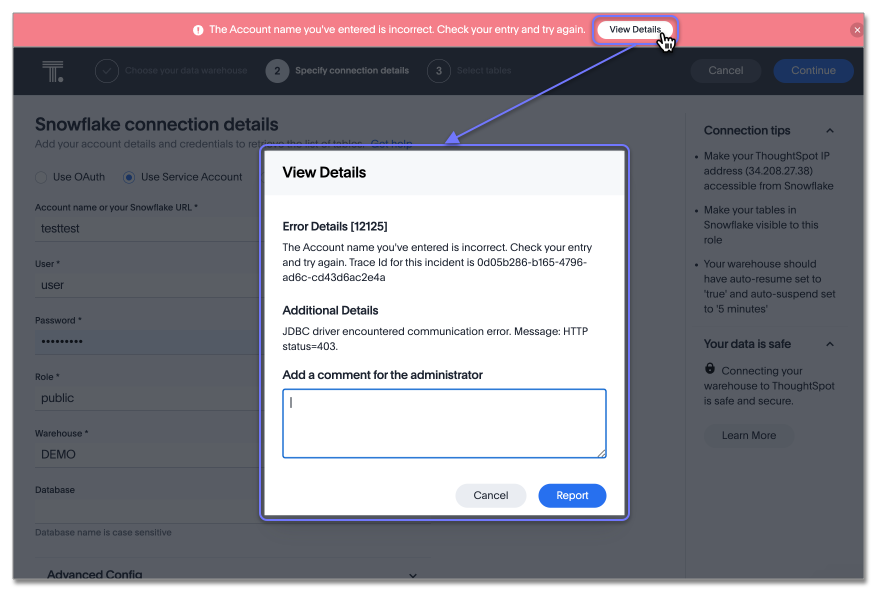Collapse the Connection tips panel
The width and height of the screenshot is (877, 592).
point(829,130)
